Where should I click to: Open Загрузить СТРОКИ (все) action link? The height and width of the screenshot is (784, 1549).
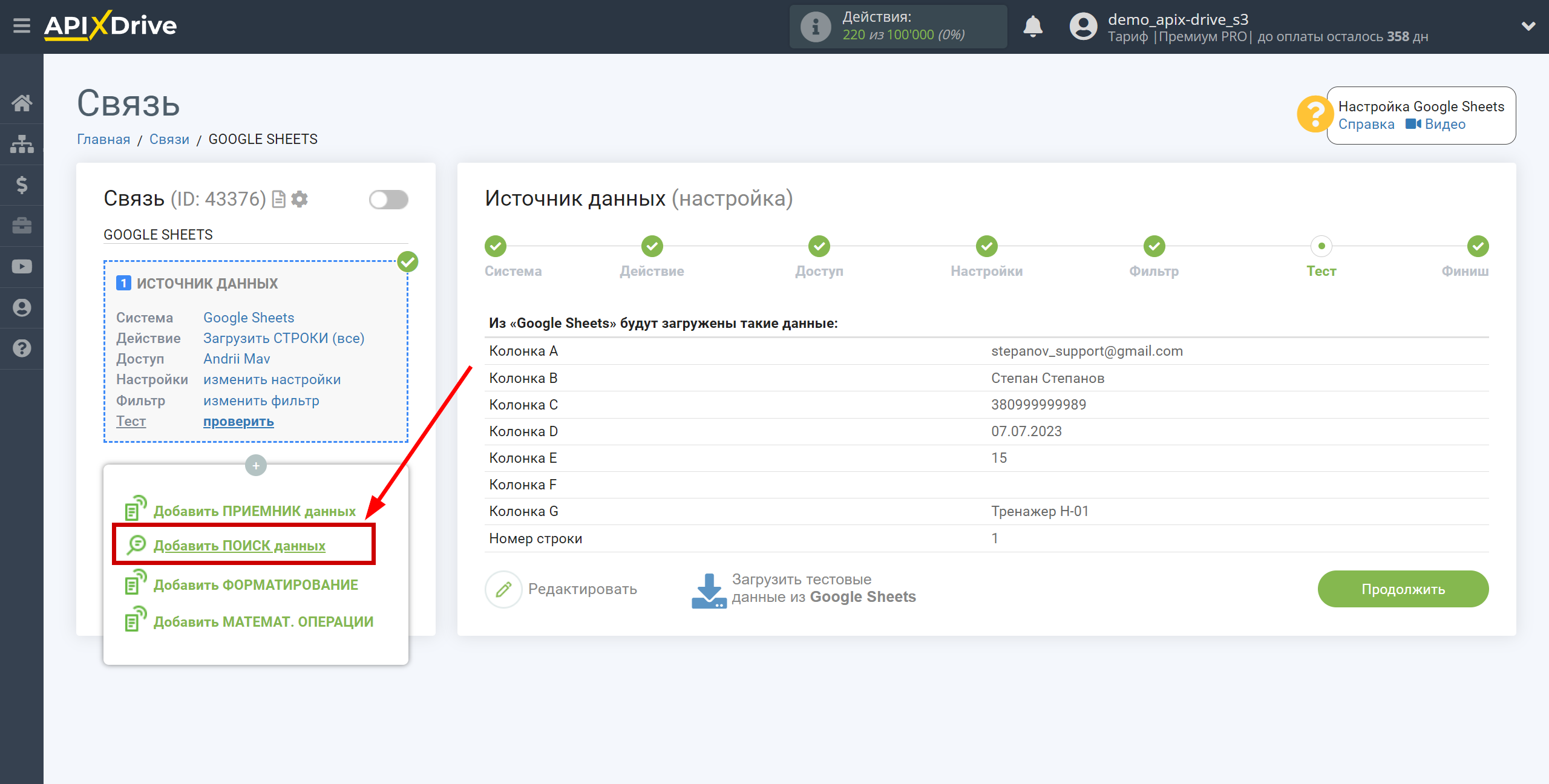coord(284,338)
